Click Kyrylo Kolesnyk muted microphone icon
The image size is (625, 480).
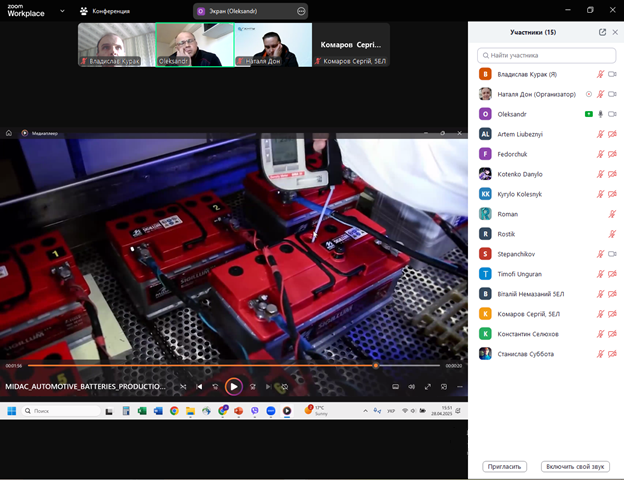[600, 194]
